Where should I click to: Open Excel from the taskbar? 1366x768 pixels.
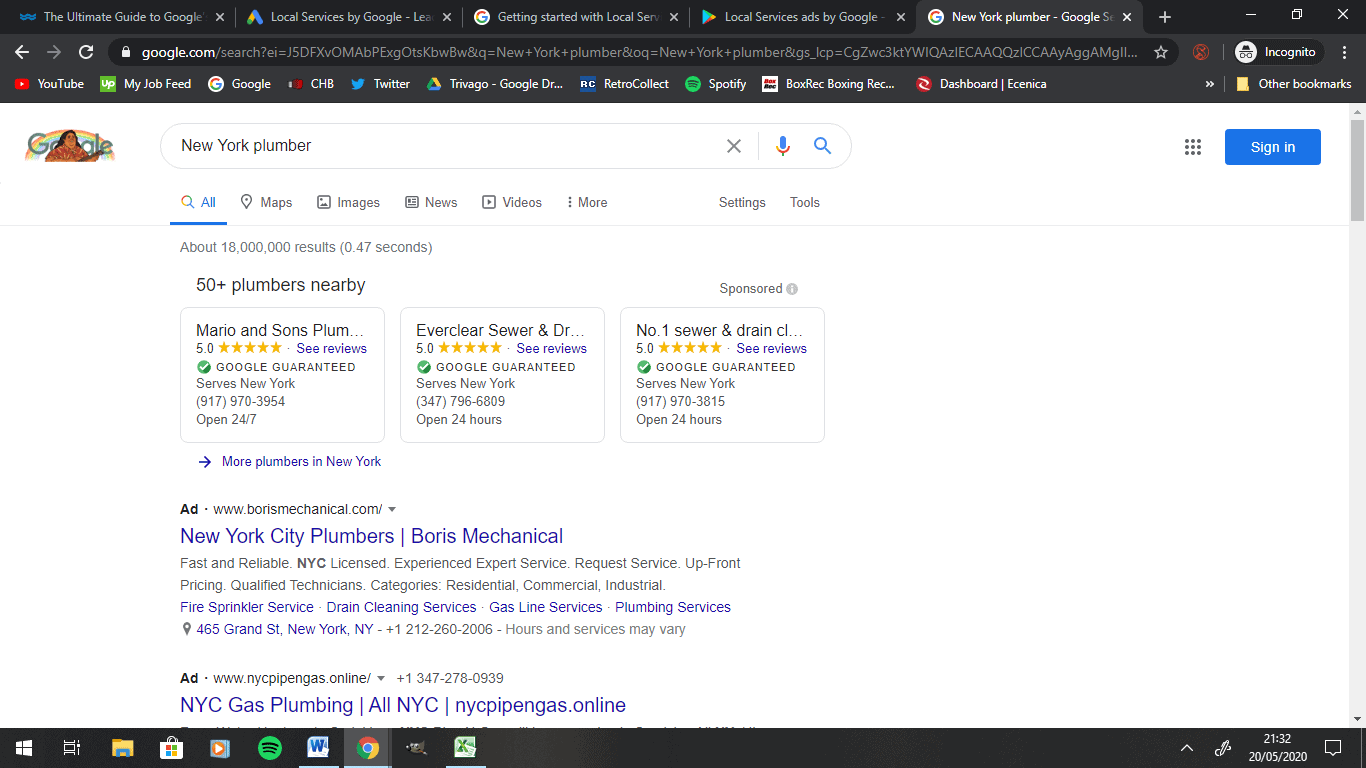click(465, 747)
